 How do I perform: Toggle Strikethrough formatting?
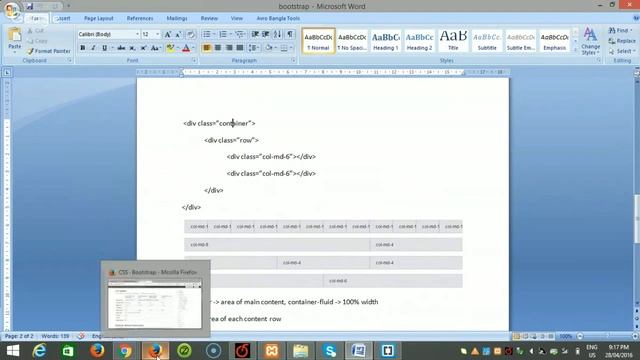coord(121,48)
